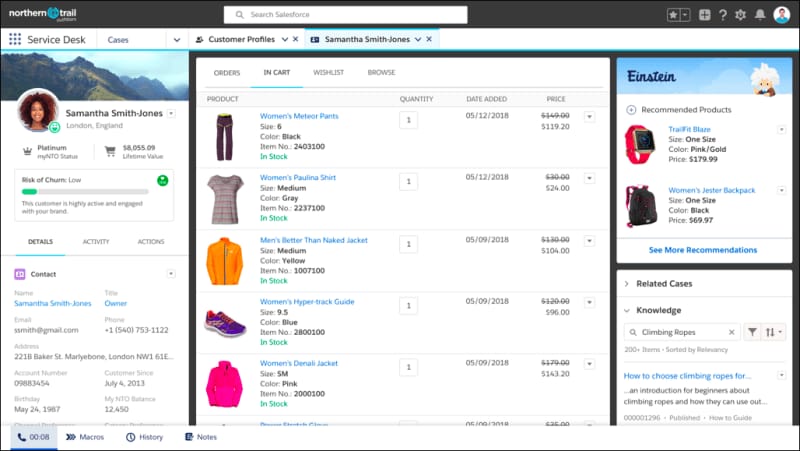Switch to the BROWSE tab
This screenshot has height=451, width=800.
point(381,72)
